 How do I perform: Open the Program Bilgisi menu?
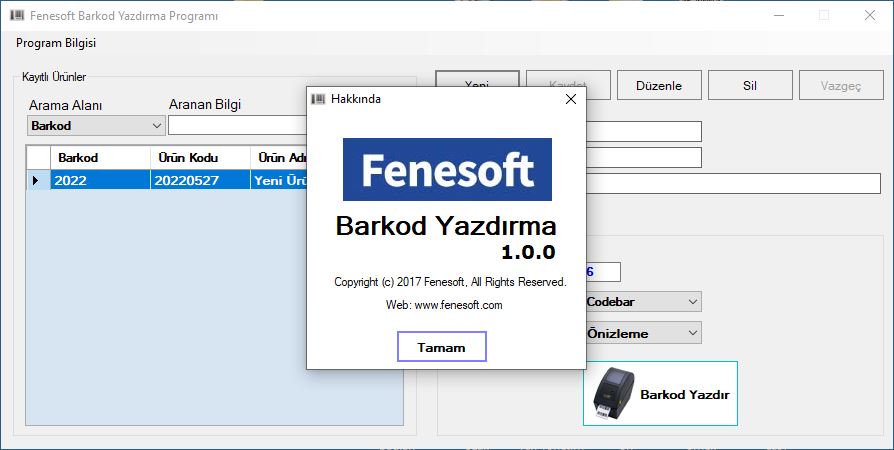[56, 43]
